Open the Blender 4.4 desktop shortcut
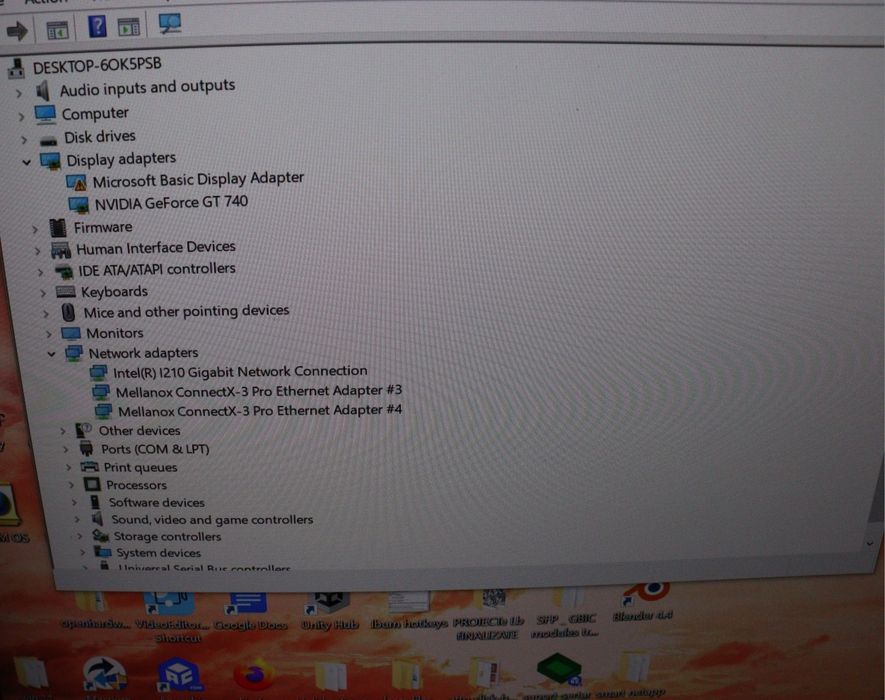This screenshot has width=885, height=700. pyautogui.click(x=643, y=602)
